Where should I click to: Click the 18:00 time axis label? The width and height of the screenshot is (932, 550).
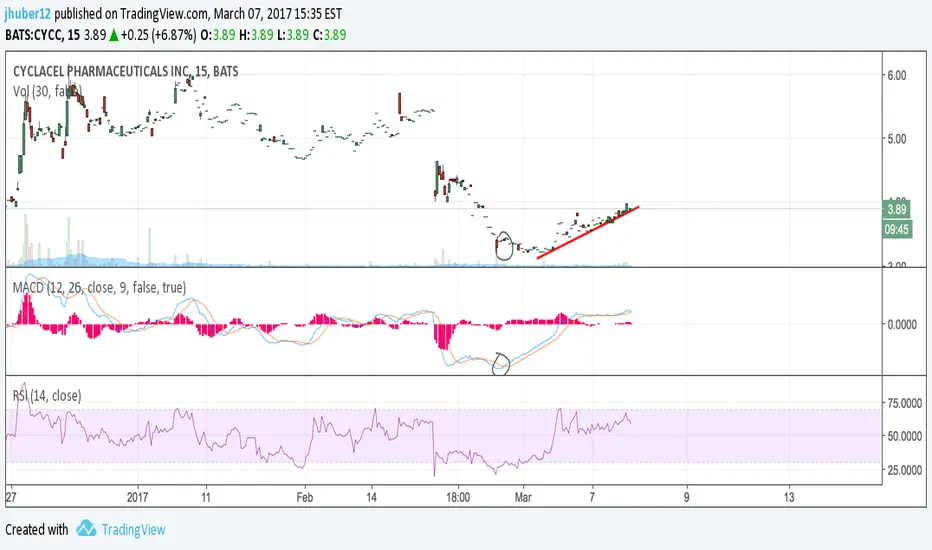point(458,497)
